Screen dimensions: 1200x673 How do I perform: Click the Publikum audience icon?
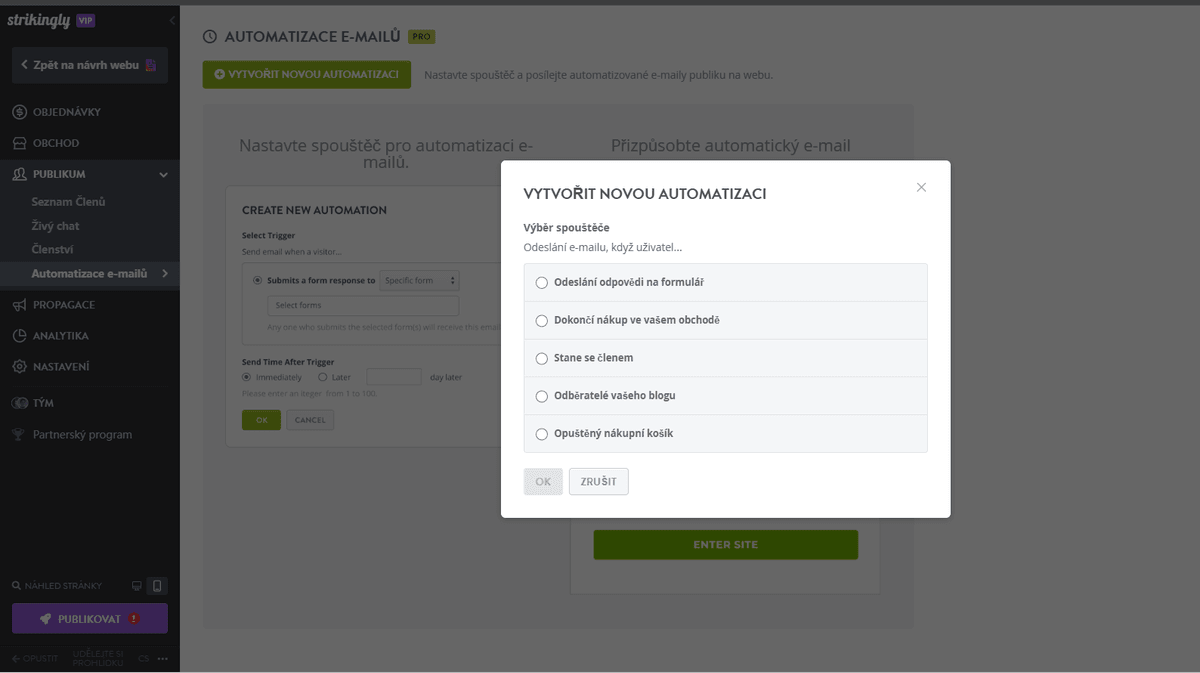click(x=18, y=173)
